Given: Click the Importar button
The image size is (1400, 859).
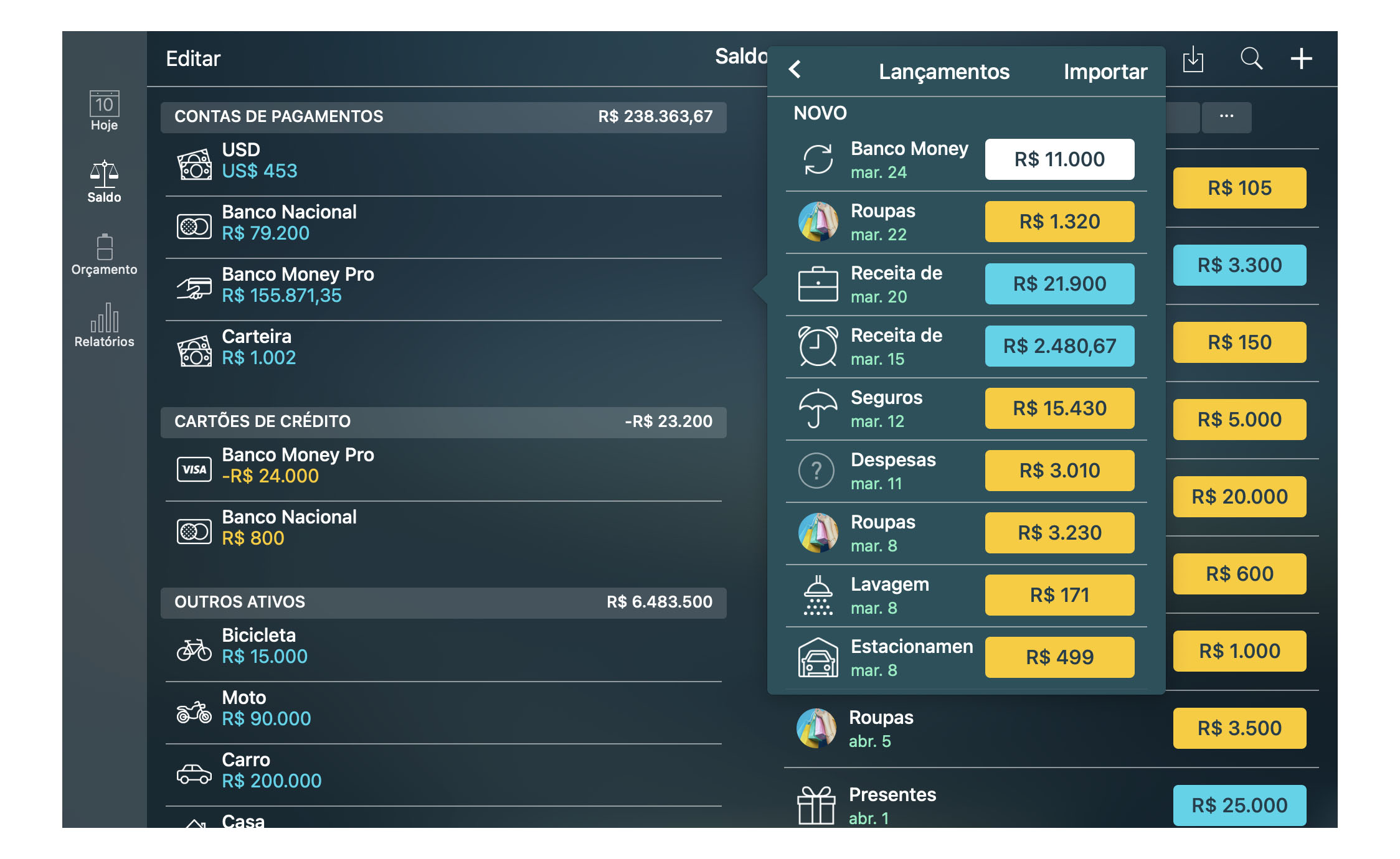Looking at the screenshot, I should click(1105, 72).
